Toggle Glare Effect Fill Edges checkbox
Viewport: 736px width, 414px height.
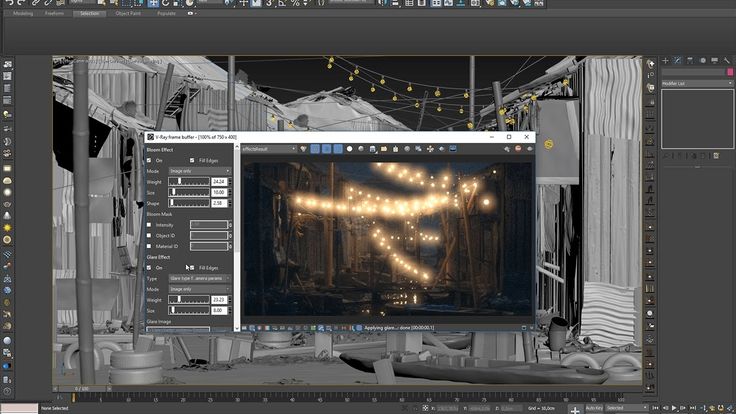coord(192,268)
